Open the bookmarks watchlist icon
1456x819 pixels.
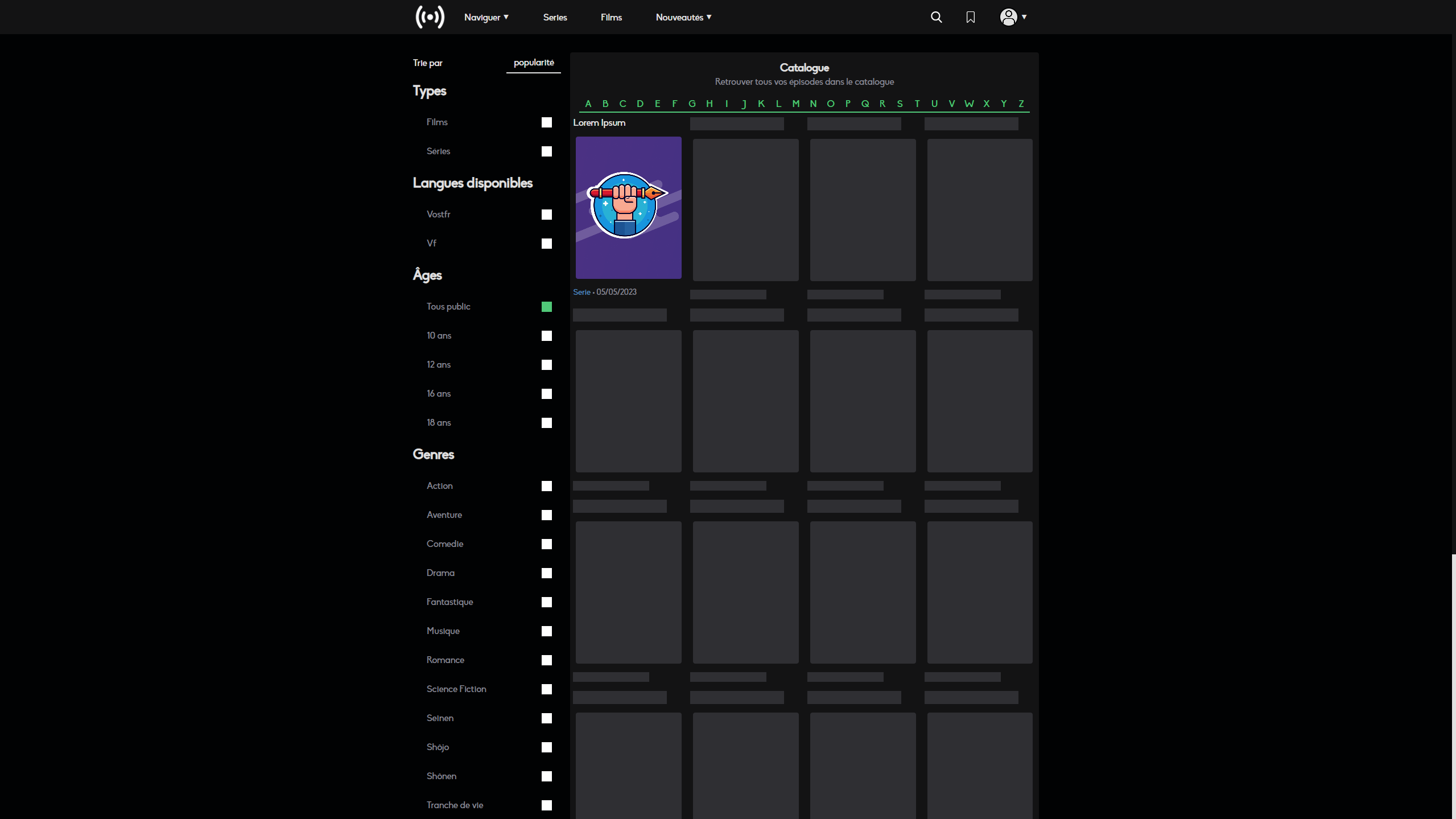click(x=970, y=17)
